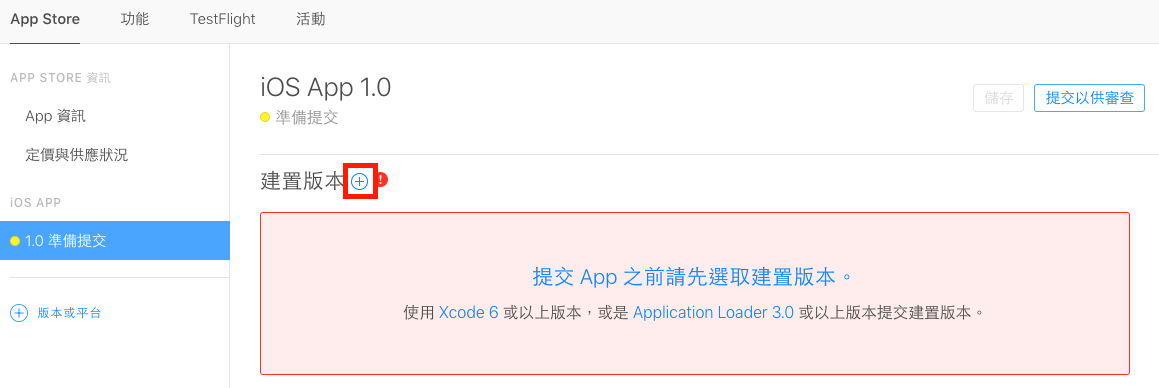Click the 儲存 button

999,98
